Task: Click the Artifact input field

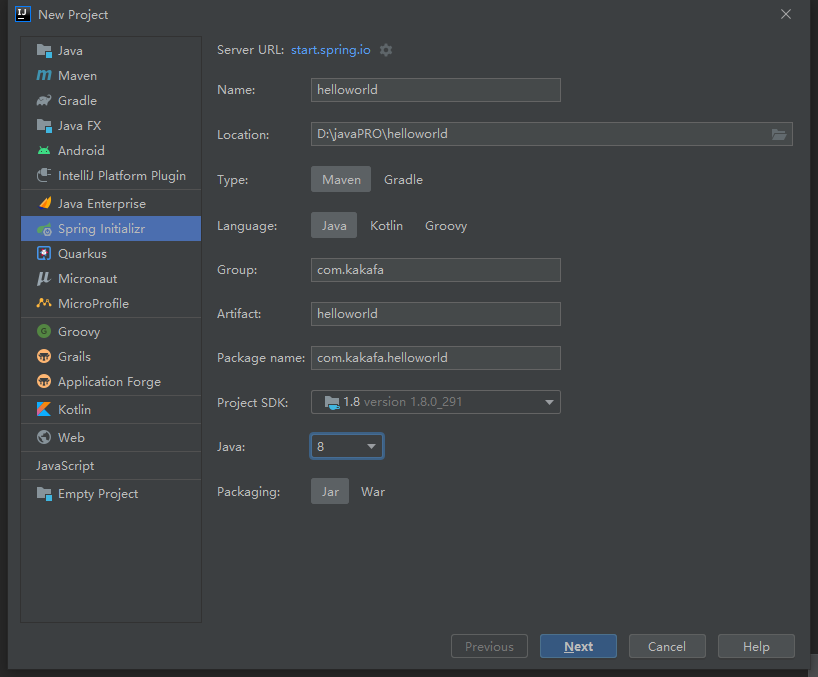Action: [436, 313]
